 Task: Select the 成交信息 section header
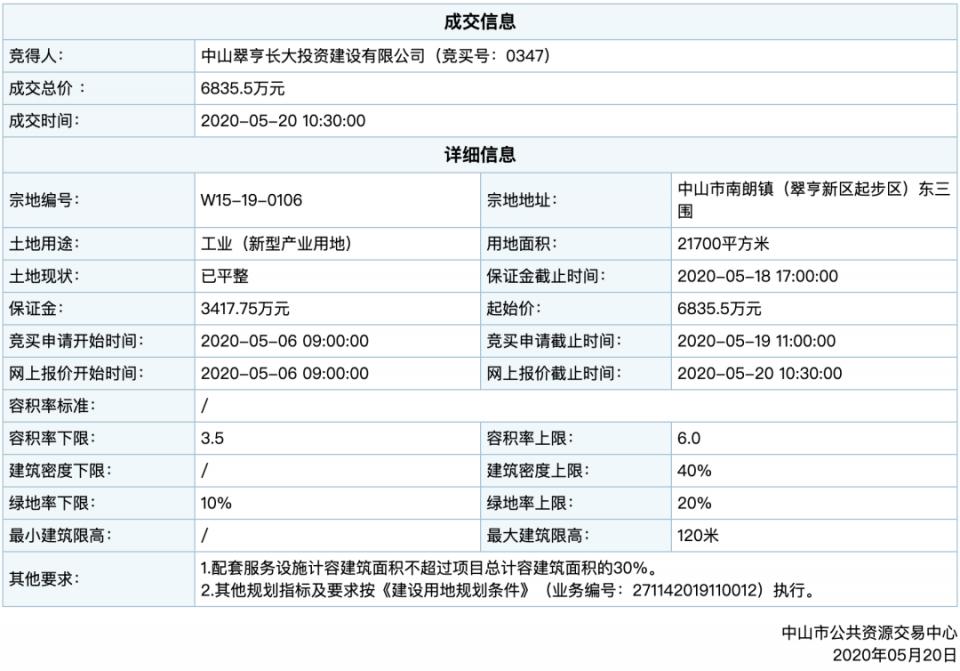tap(480, 20)
